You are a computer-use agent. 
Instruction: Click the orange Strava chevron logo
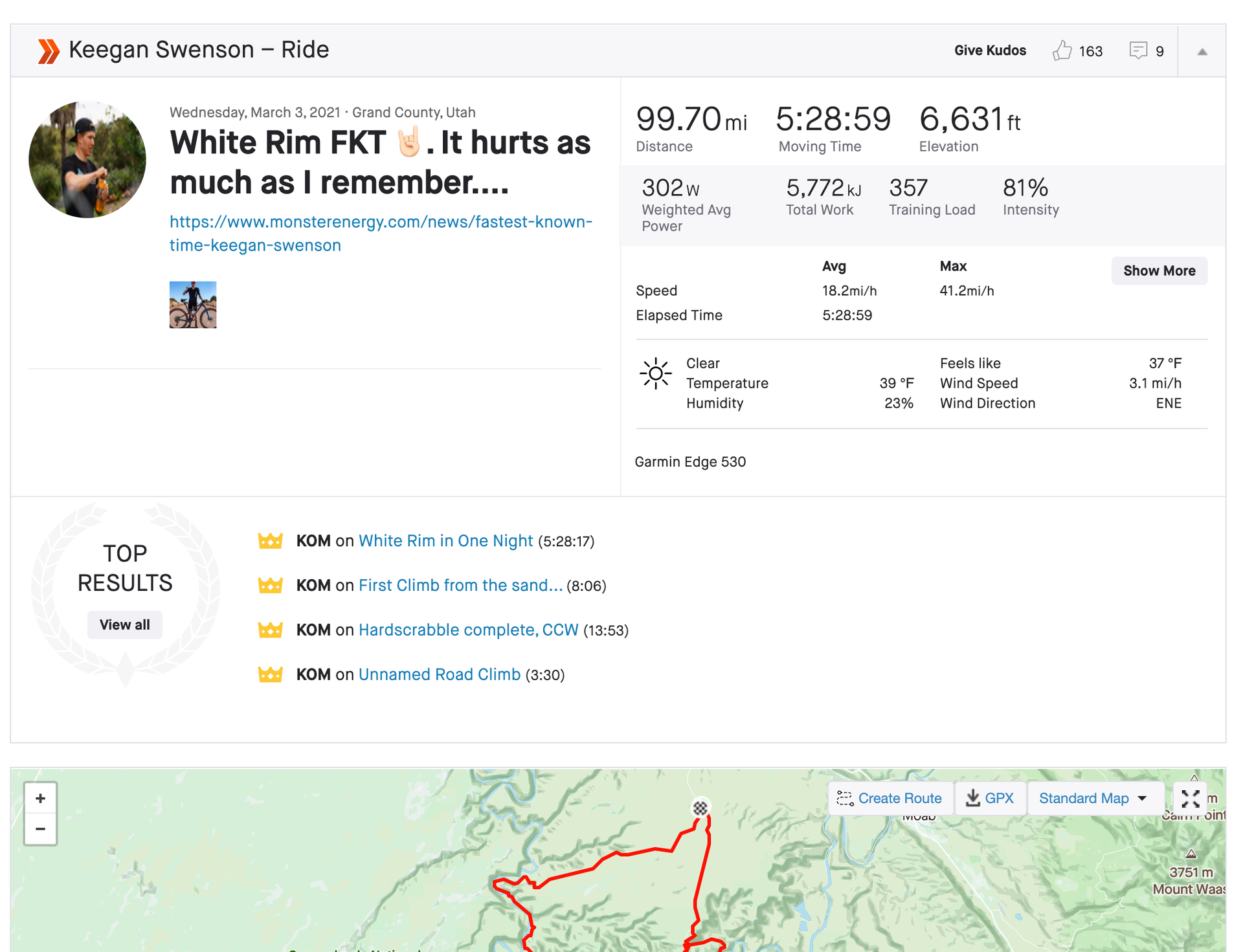tap(48, 51)
